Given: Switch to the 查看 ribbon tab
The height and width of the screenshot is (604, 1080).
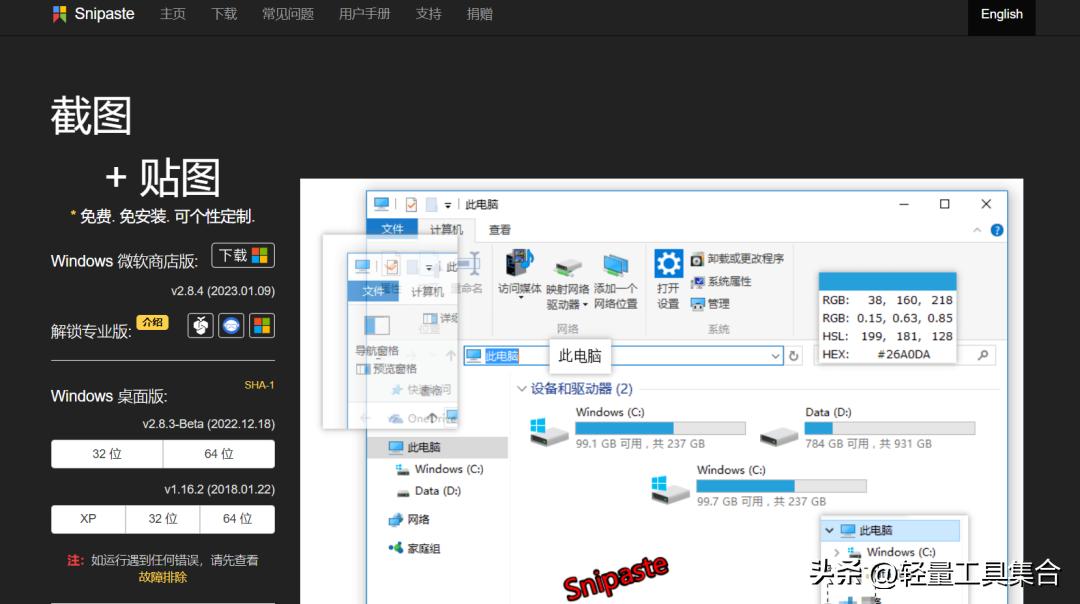Looking at the screenshot, I should pyautogui.click(x=499, y=229).
